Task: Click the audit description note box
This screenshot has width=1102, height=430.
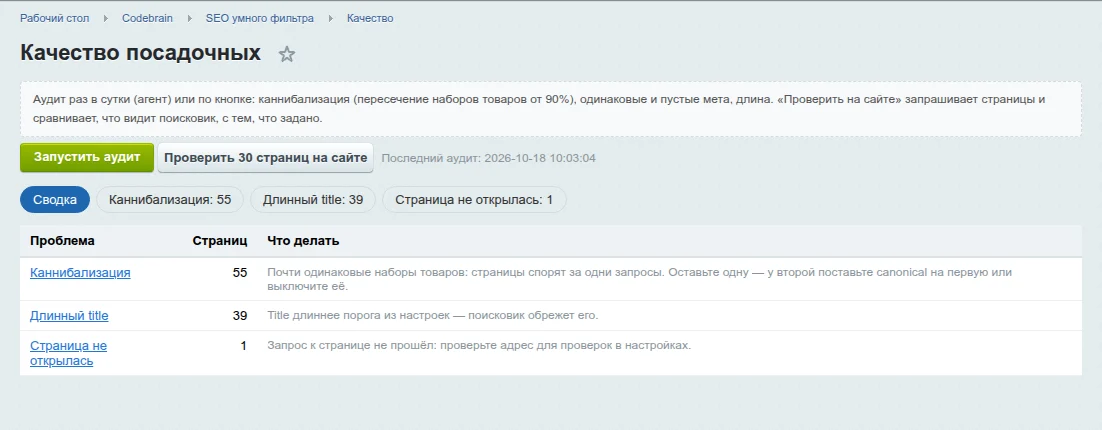Action: pos(551,109)
